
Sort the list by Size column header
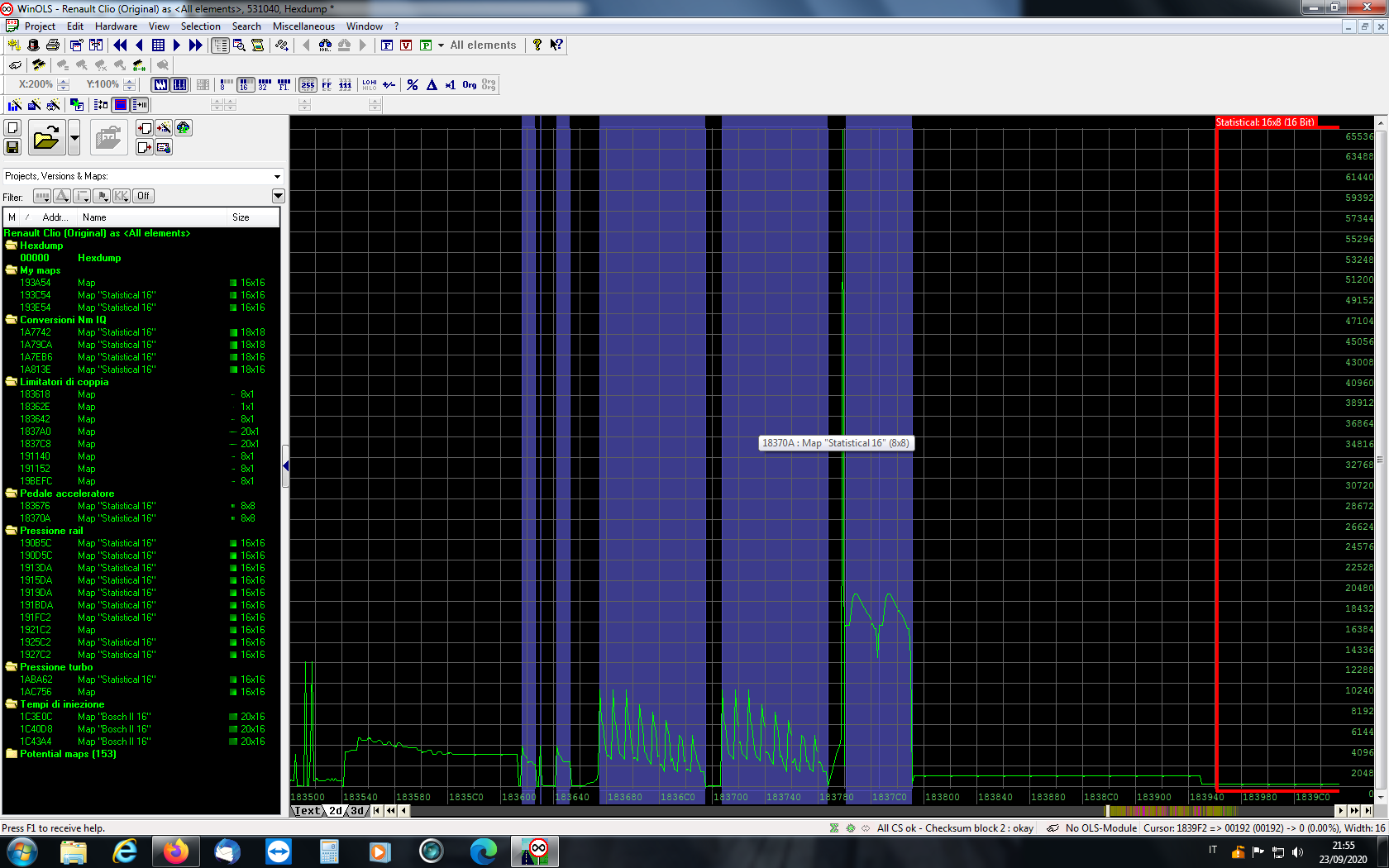[x=241, y=217]
